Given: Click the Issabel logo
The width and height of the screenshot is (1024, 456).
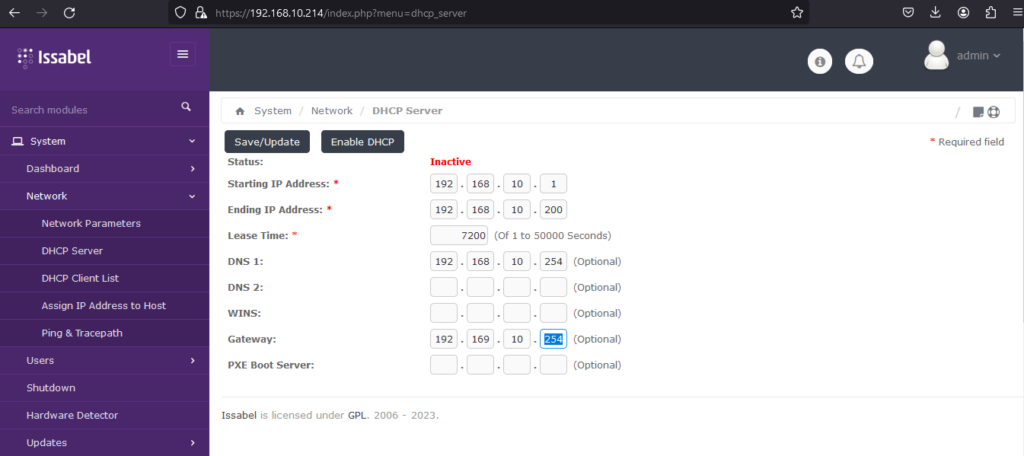Looking at the screenshot, I should coord(55,57).
